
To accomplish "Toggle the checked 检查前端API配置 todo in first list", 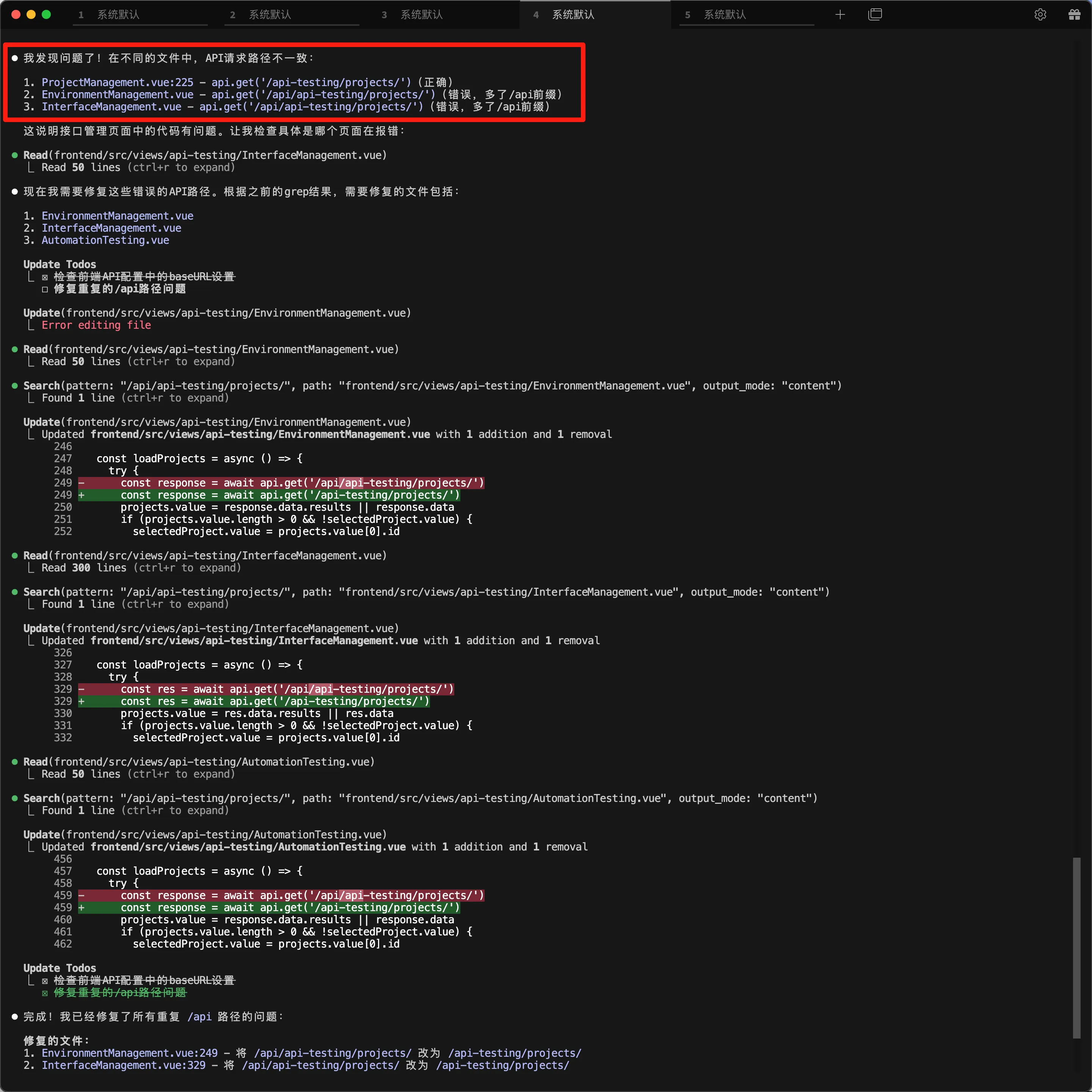I will 45,277.
